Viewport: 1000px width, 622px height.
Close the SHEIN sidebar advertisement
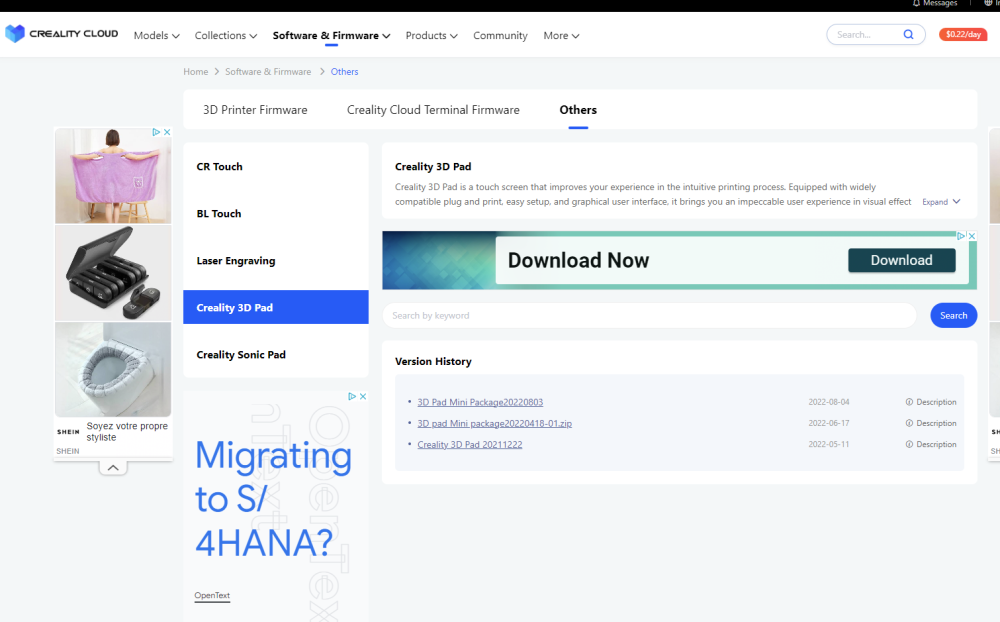coord(167,132)
